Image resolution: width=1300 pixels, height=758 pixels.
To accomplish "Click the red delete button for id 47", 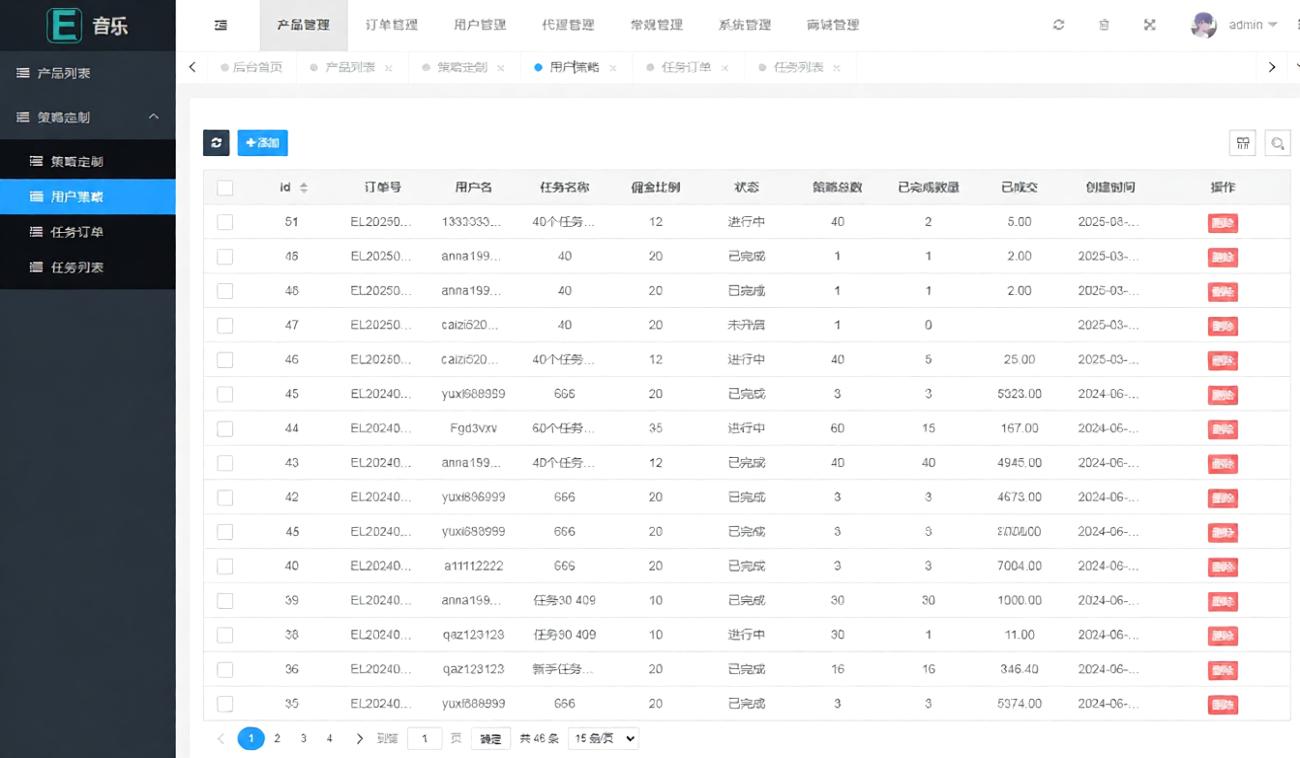I will pyautogui.click(x=1222, y=326).
